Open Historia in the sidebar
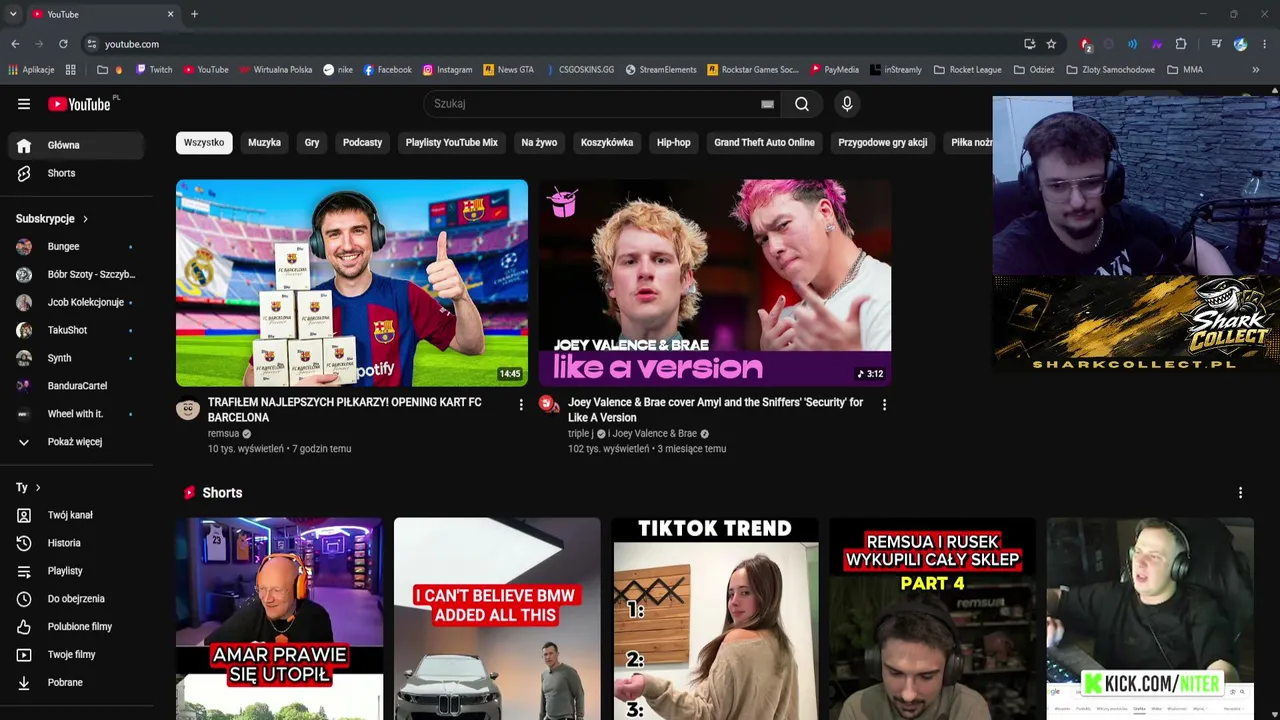The width and height of the screenshot is (1280, 720). tap(76, 543)
